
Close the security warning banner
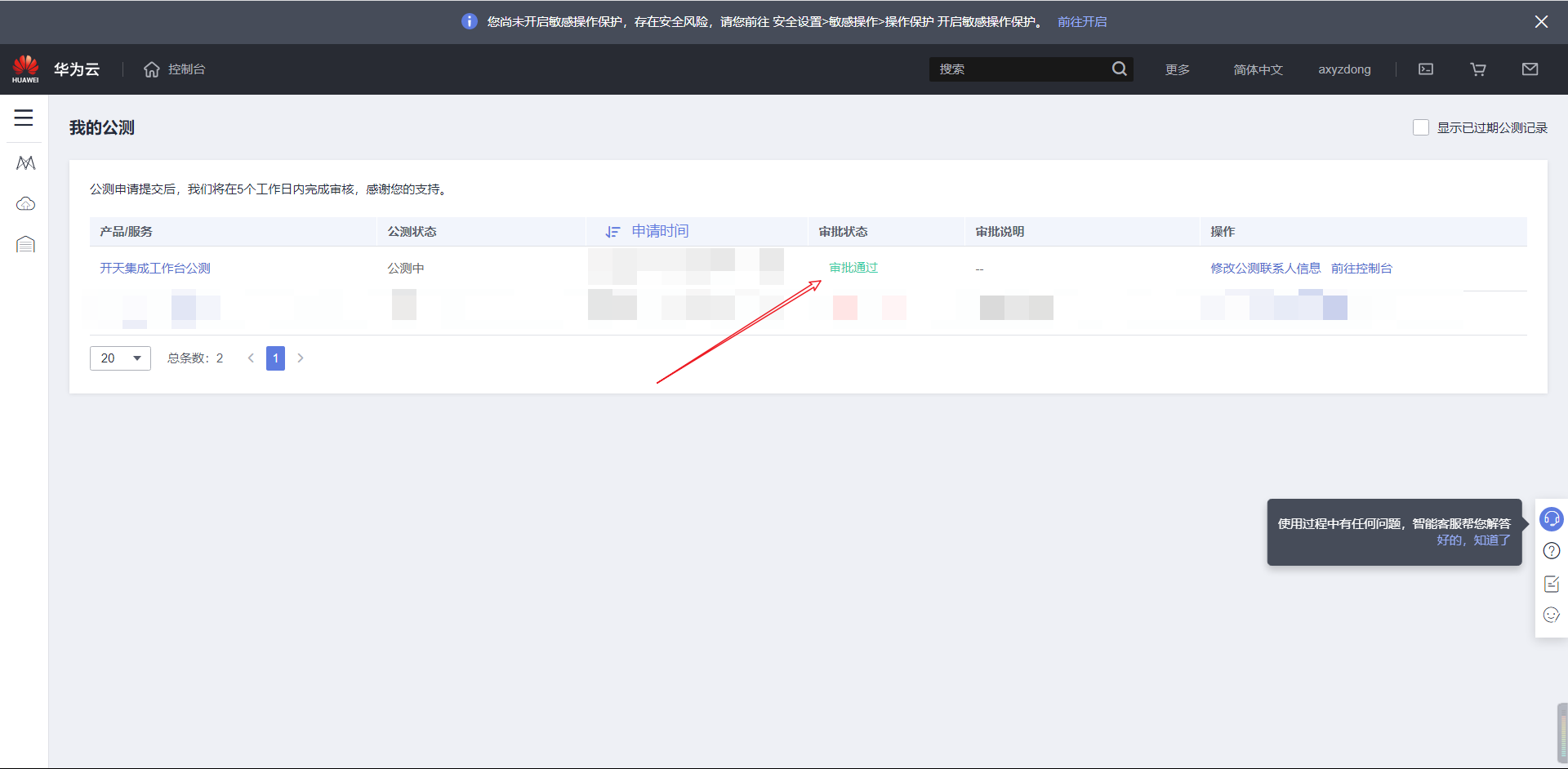1541,22
